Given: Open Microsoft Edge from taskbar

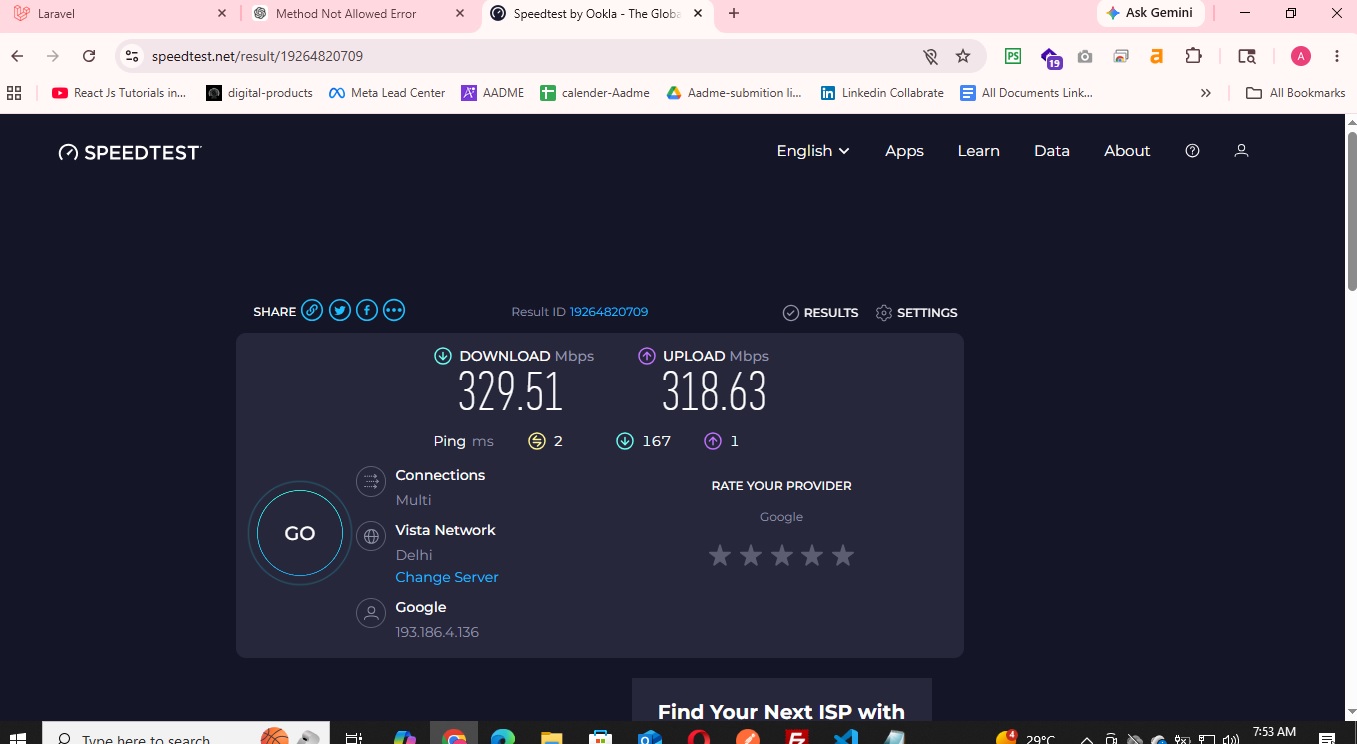Looking at the screenshot, I should point(503,738).
